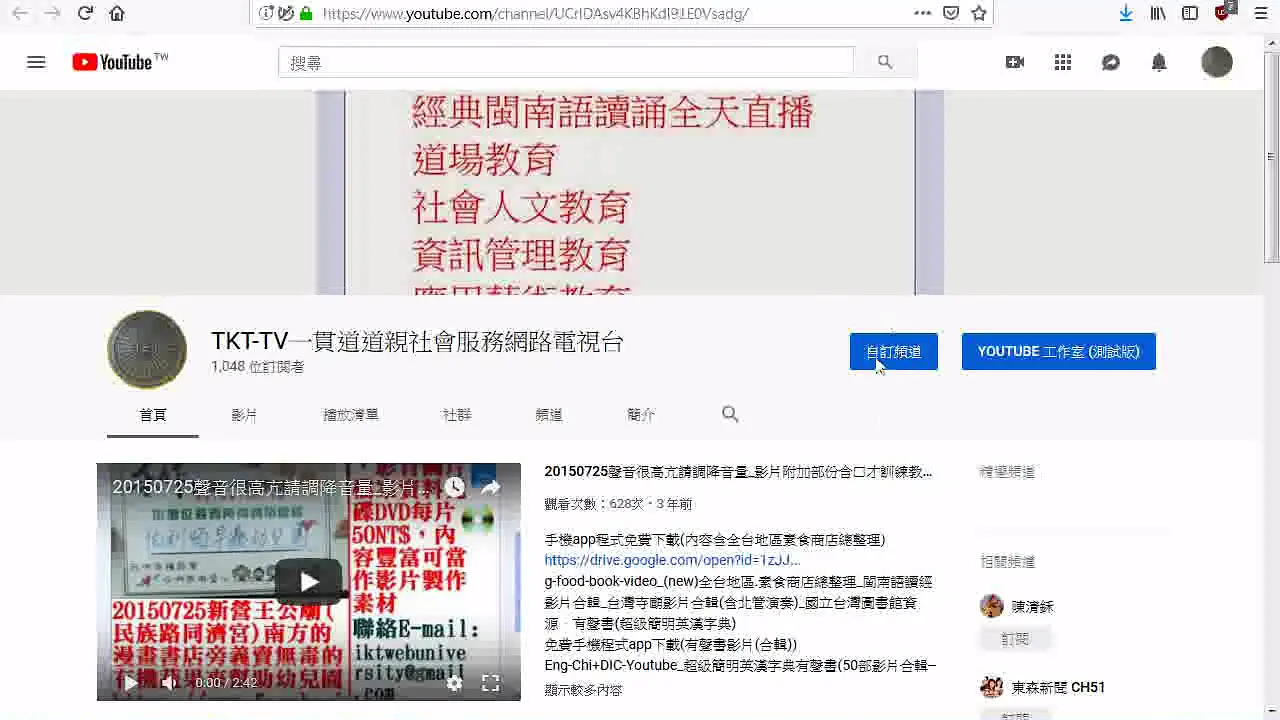Select the 首頁 channel tab
Viewport: 1280px width, 720px height.
tap(153, 415)
